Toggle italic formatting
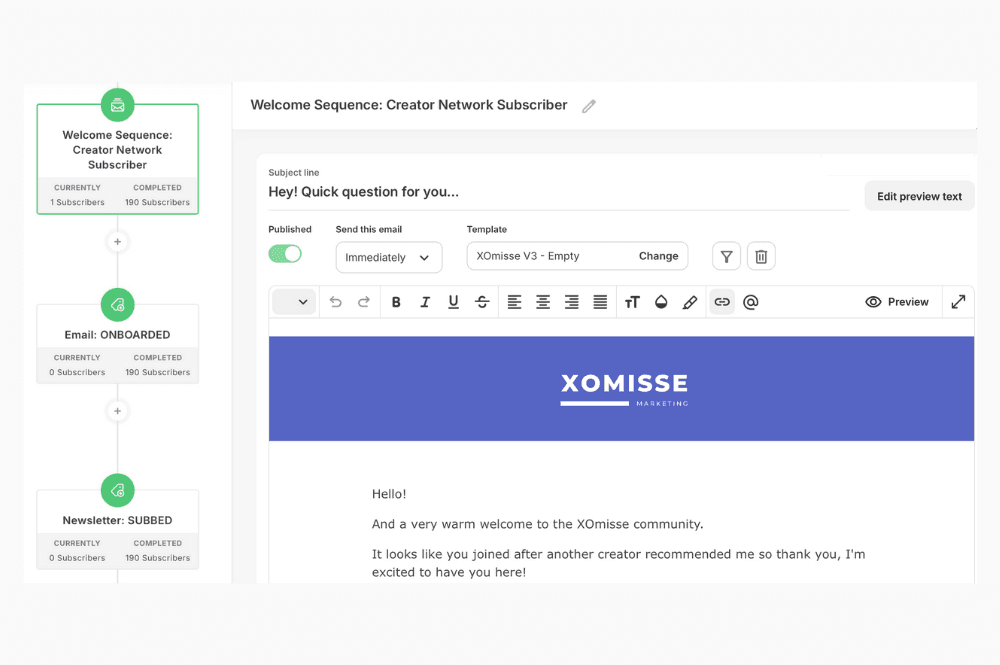The width and height of the screenshot is (1000, 665). 424,301
